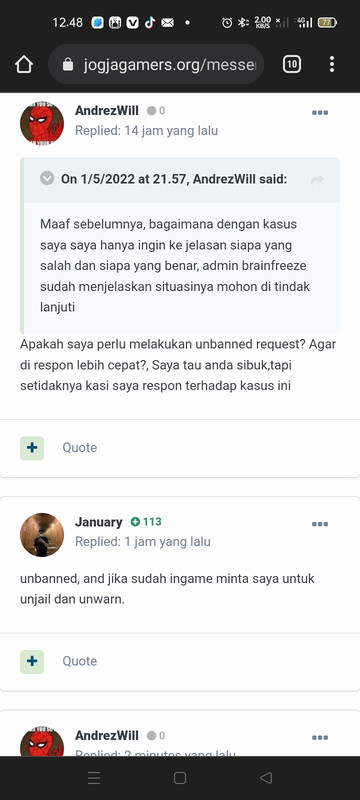Quote AndrezWill's reply
The image size is (360, 800).
(80, 447)
